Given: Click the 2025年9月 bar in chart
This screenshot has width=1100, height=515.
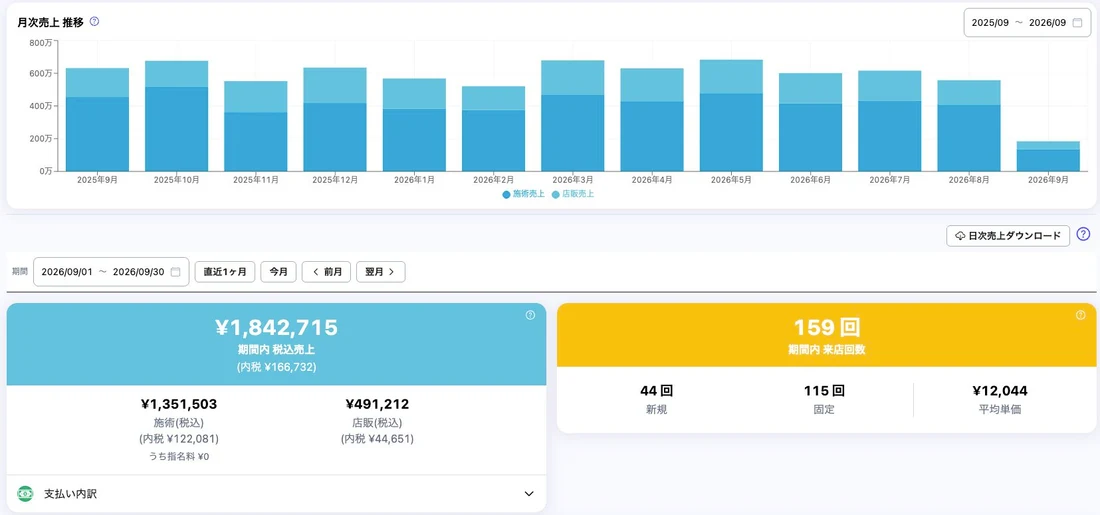Looking at the screenshot, I should click(97, 119).
